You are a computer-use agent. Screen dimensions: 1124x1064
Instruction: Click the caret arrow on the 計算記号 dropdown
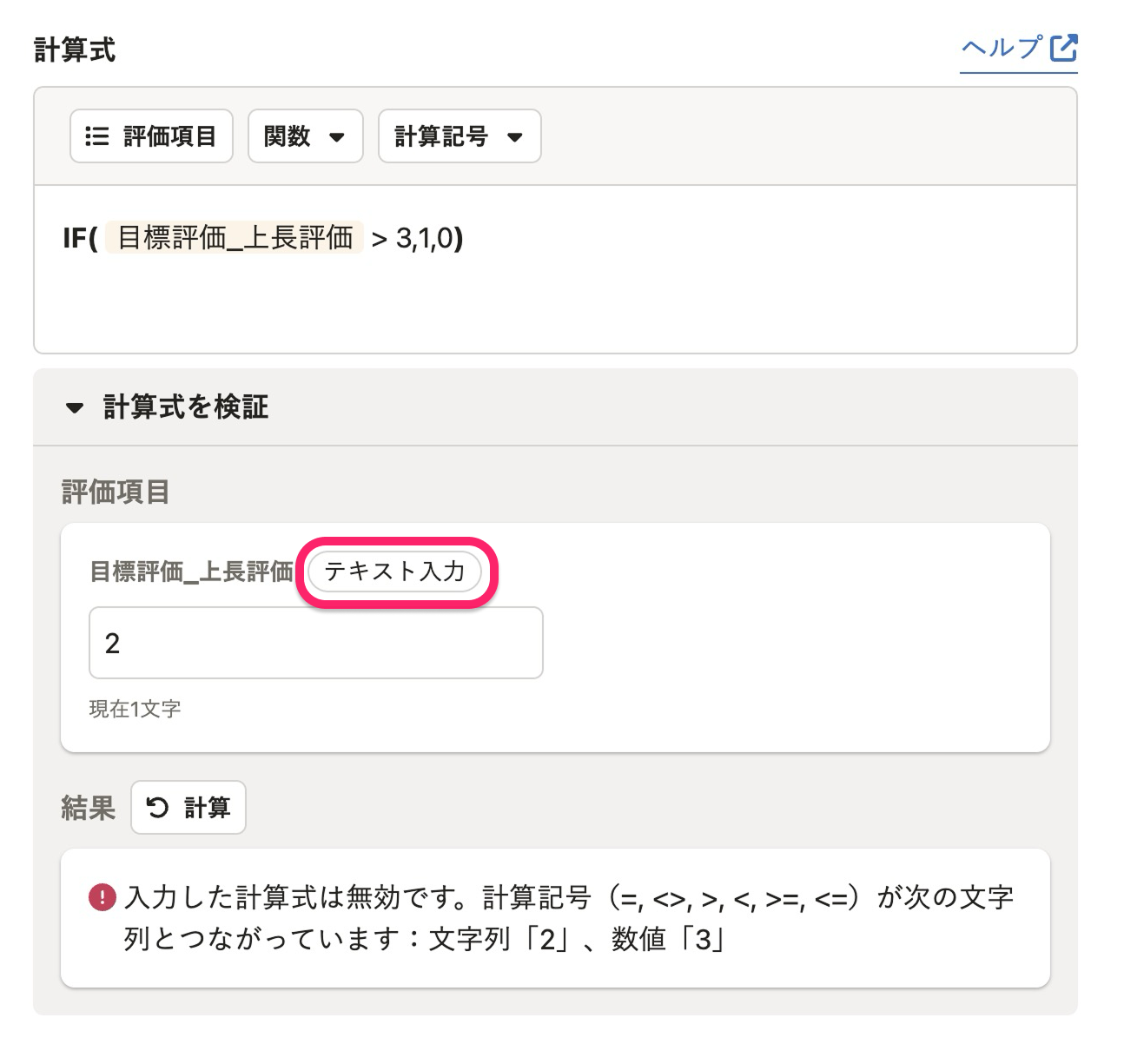pos(514,137)
